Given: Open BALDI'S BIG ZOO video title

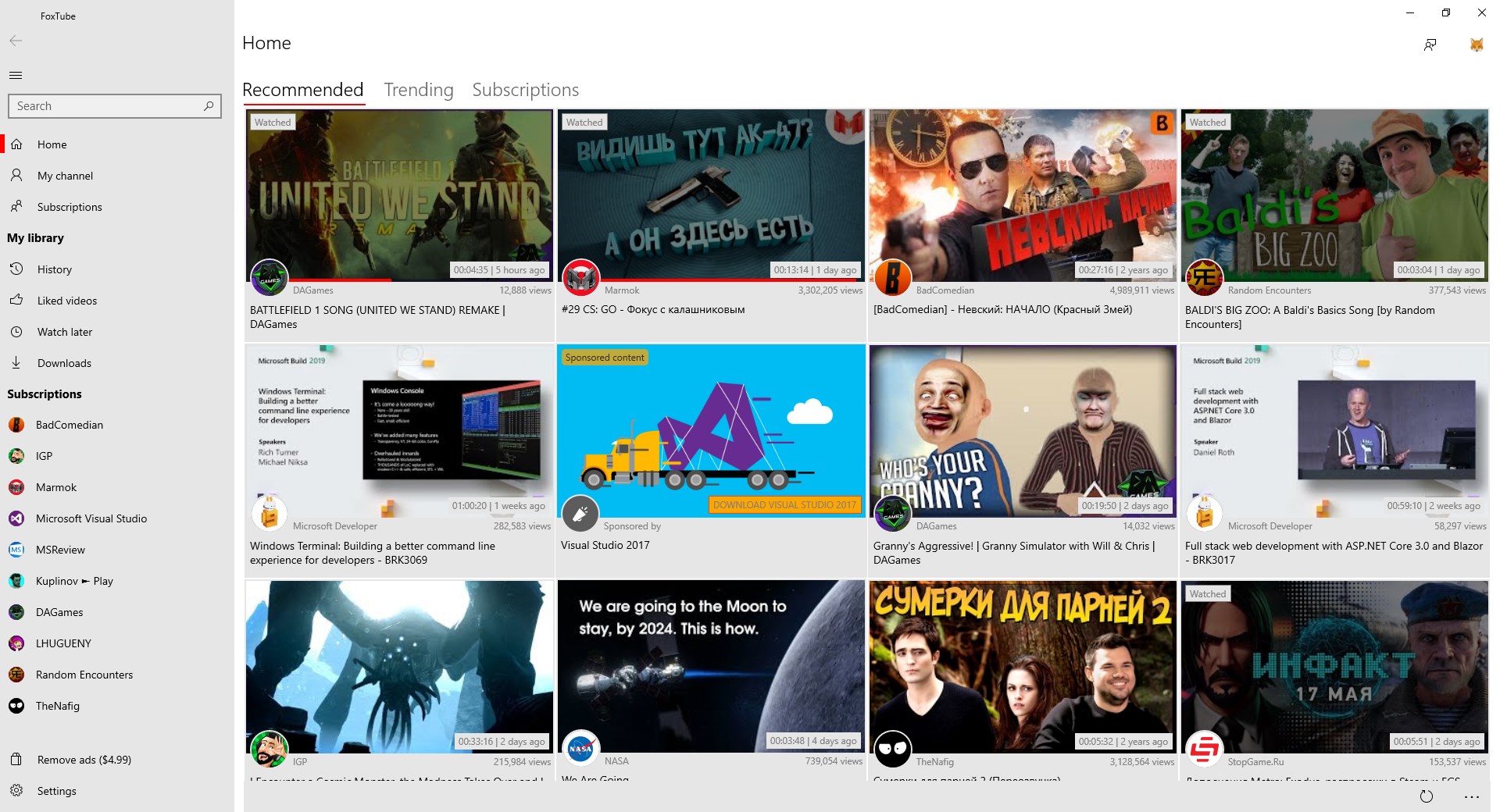Looking at the screenshot, I should pyautogui.click(x=1310, y=317).
